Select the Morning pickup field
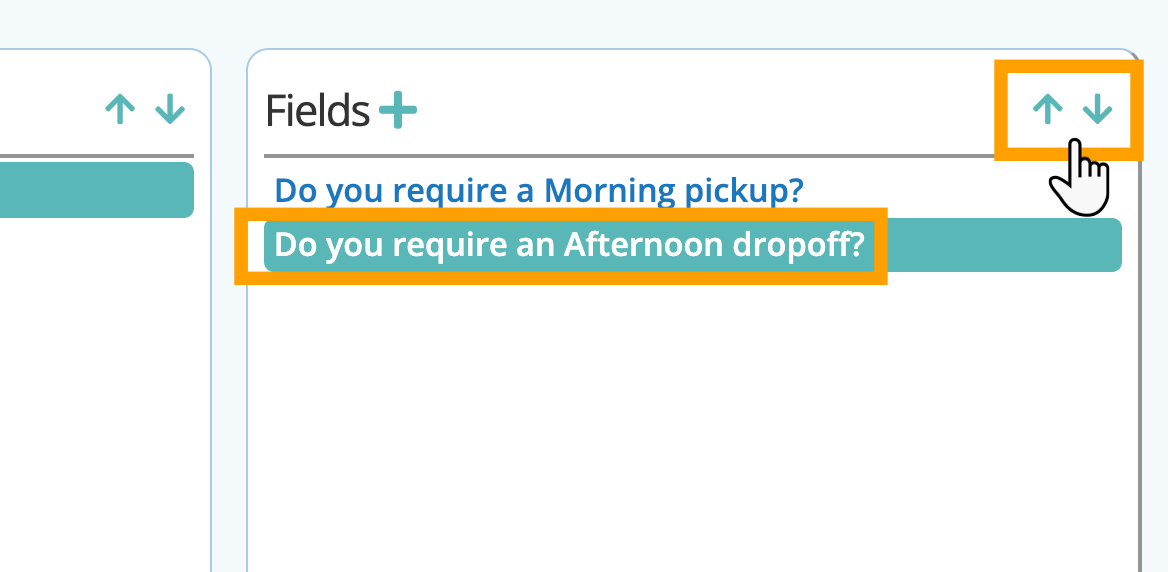This screenshot has height=572, width=1170. [539, 190]
